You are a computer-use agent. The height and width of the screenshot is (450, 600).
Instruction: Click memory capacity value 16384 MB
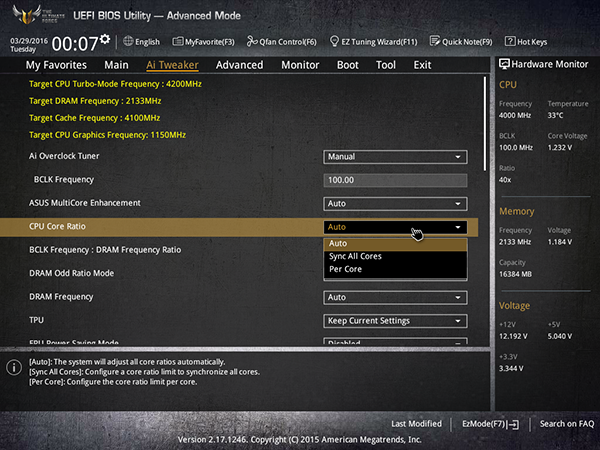tap(515, 274)
